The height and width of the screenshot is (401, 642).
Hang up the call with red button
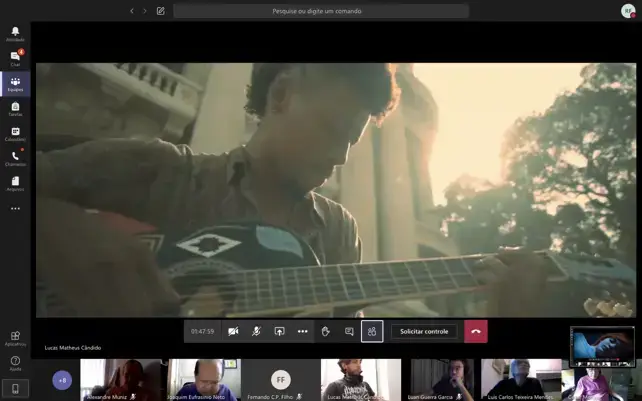476,331
